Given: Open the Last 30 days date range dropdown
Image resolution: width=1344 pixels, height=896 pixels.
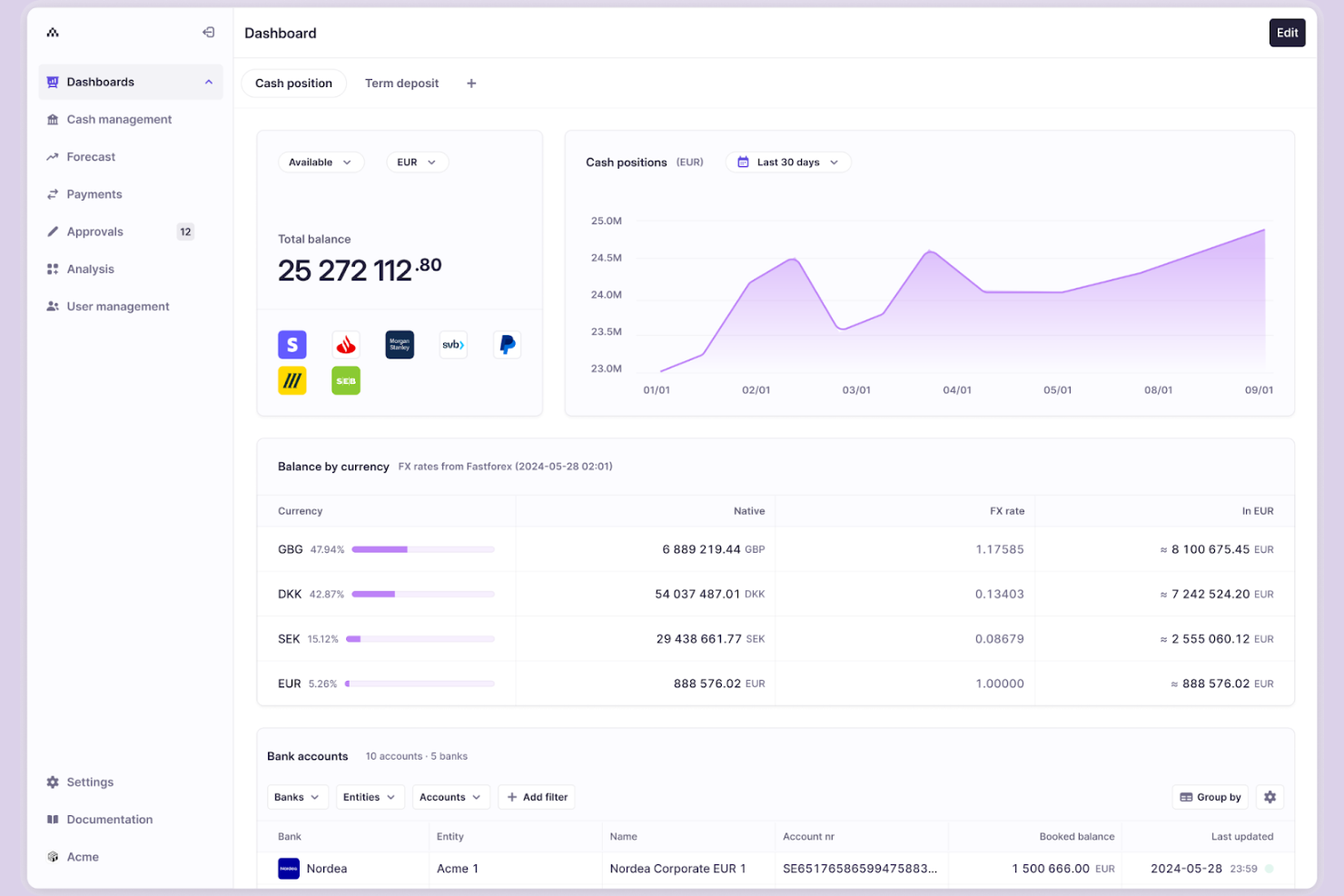Looking at the screenshot, I should click(787, 162).
